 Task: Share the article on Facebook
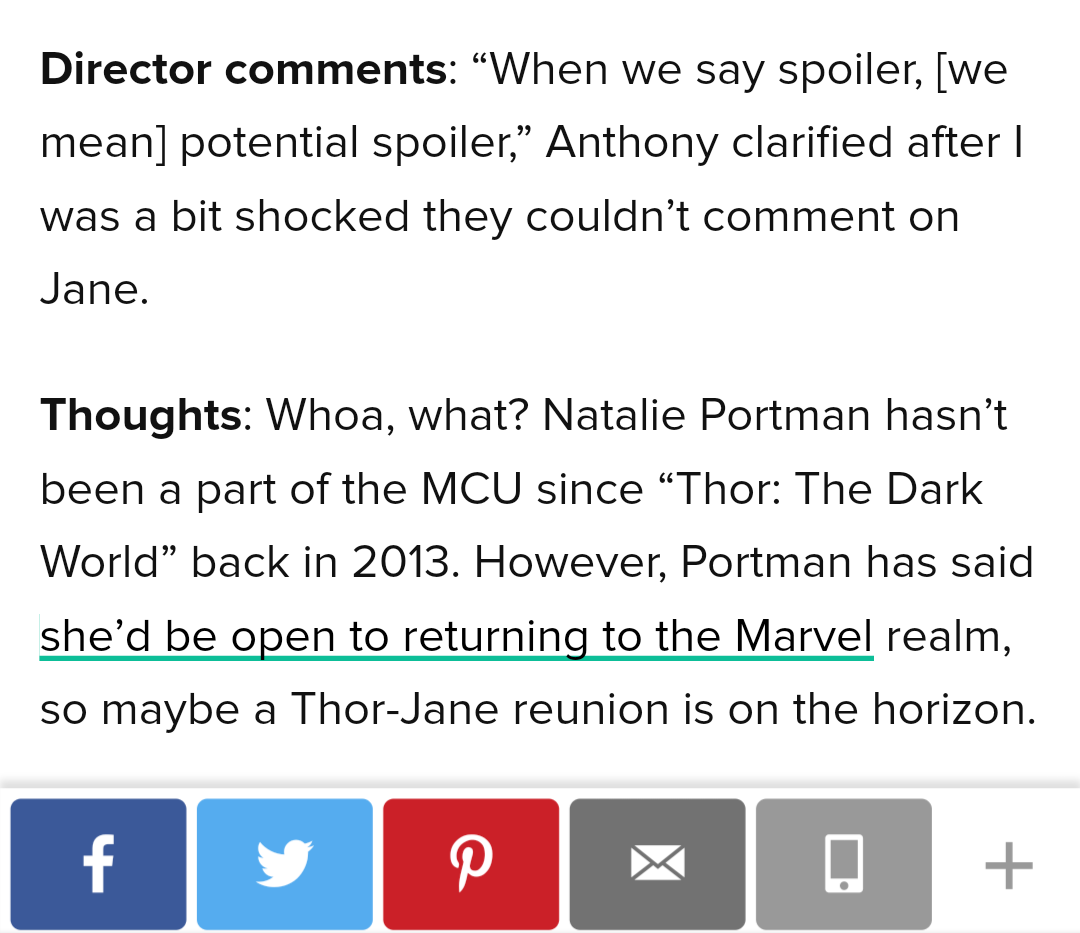pyautogui.click(x=98, y=864)
